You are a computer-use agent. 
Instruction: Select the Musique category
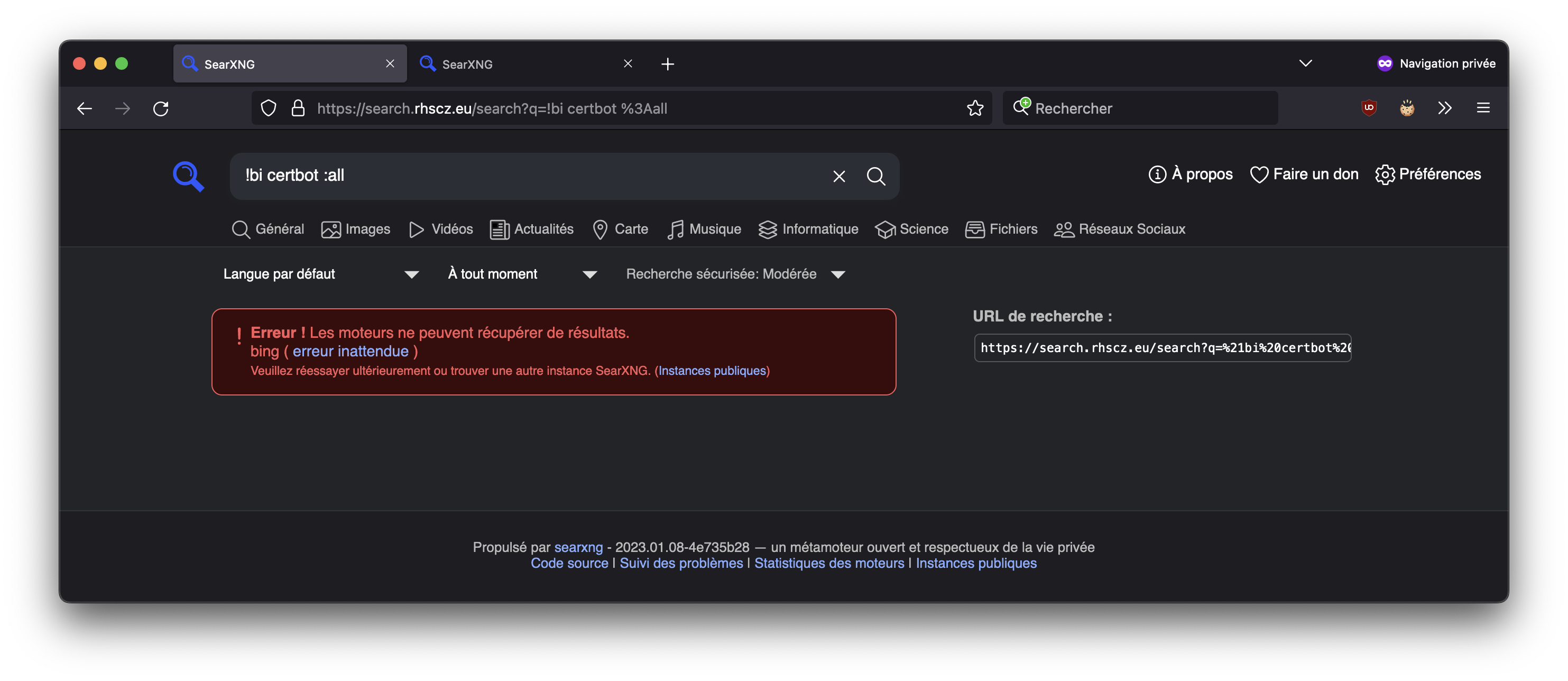[x=704, y=229]
